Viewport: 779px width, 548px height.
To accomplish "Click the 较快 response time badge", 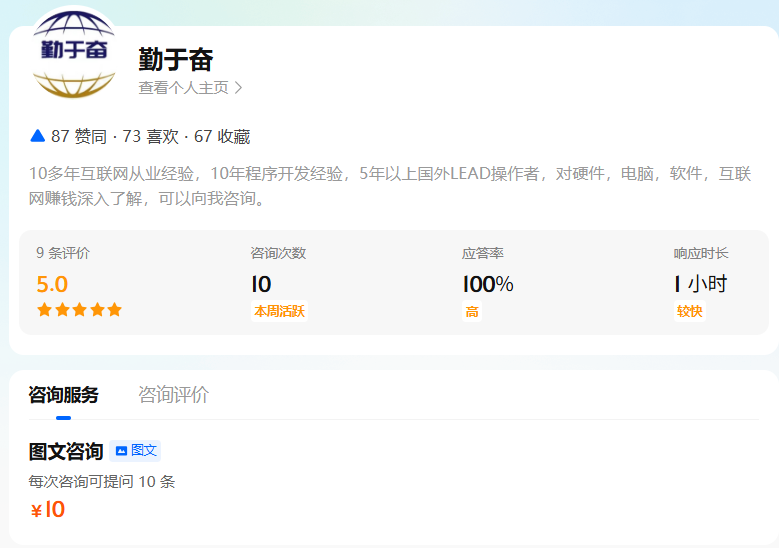I will [x=689, y=311].
